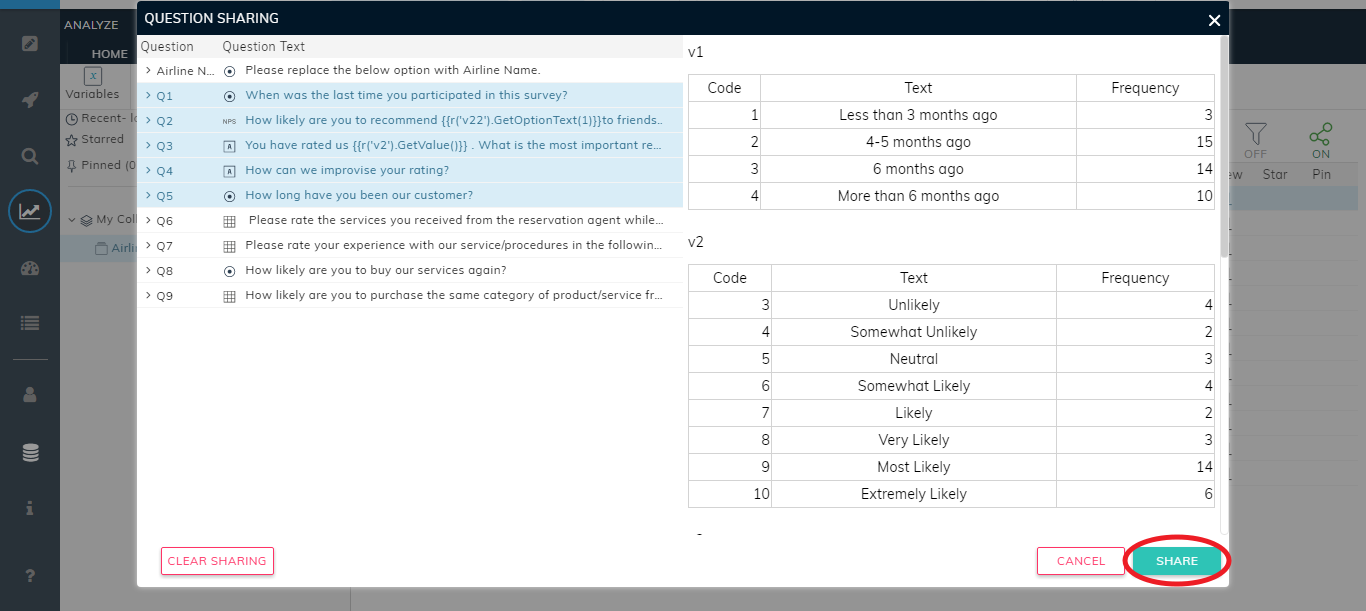The width and height of the screenshot is (1366, 611).
Task: Click the text type icon for Q3
Action: click(x=229, y=146)
